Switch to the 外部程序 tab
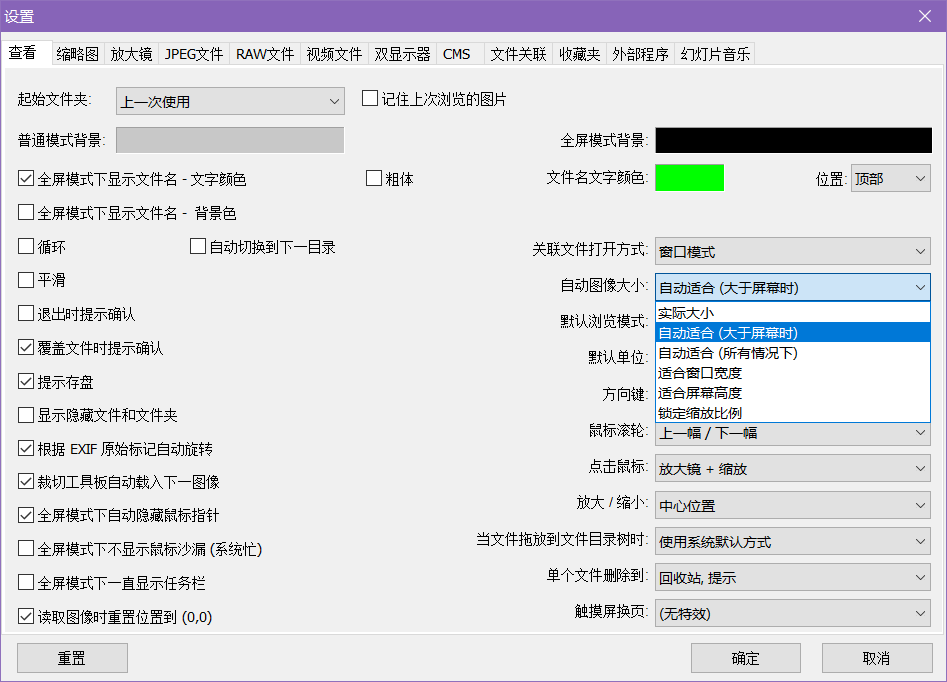This screenshot has height=682, width=947. pyautogui.click(x=640, y=54)
